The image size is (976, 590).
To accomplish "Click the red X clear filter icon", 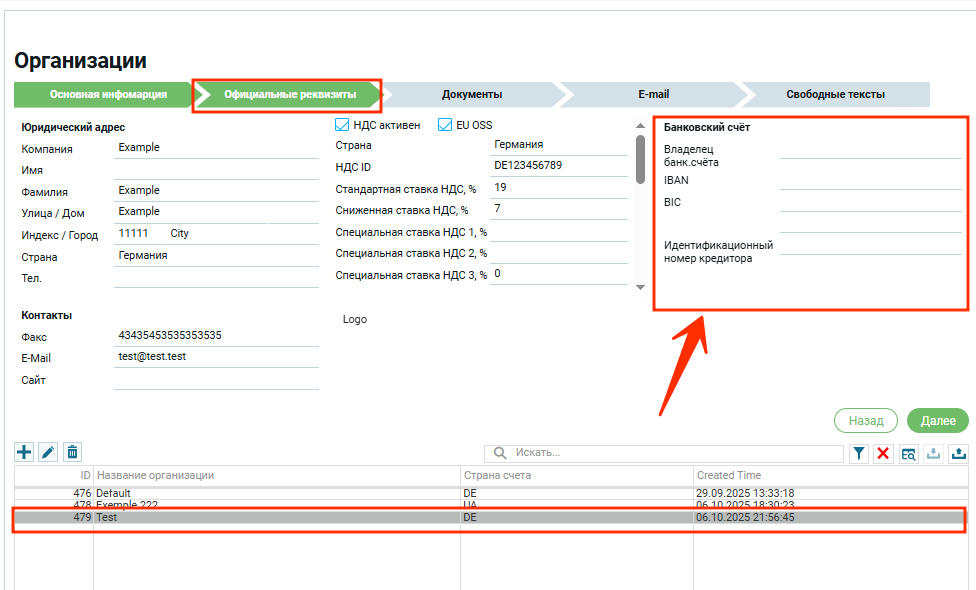I will [x=883, y=454].
